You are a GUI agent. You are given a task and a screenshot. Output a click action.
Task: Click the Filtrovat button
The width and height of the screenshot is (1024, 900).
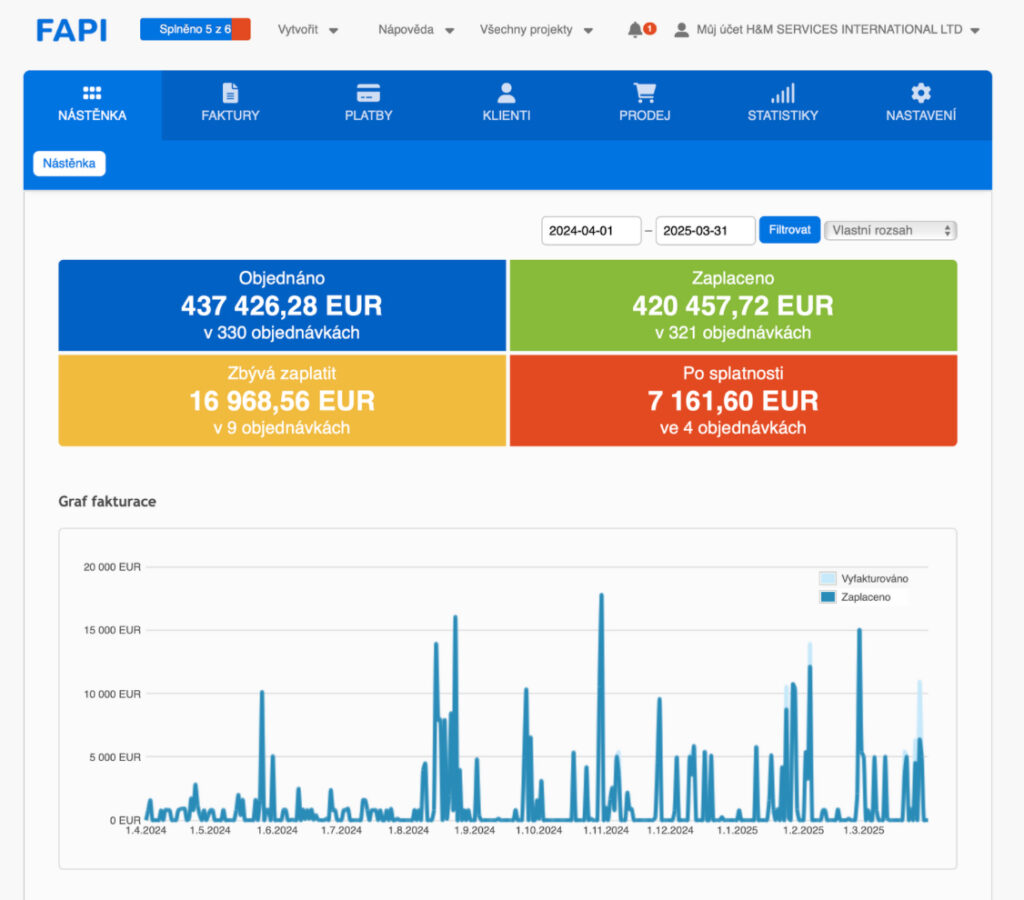tap(790, 230)
